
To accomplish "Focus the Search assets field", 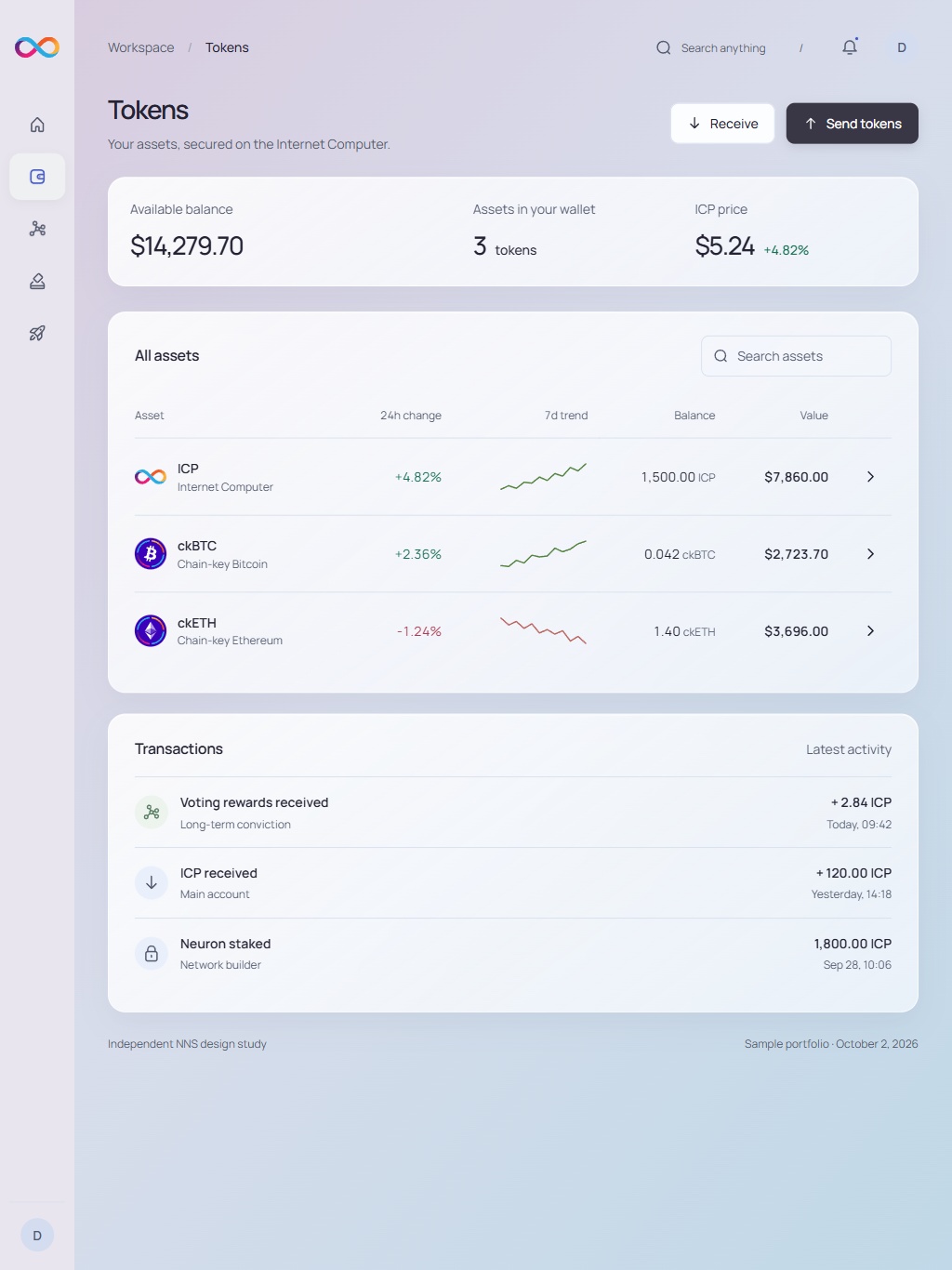I will [x=796, y=356].
